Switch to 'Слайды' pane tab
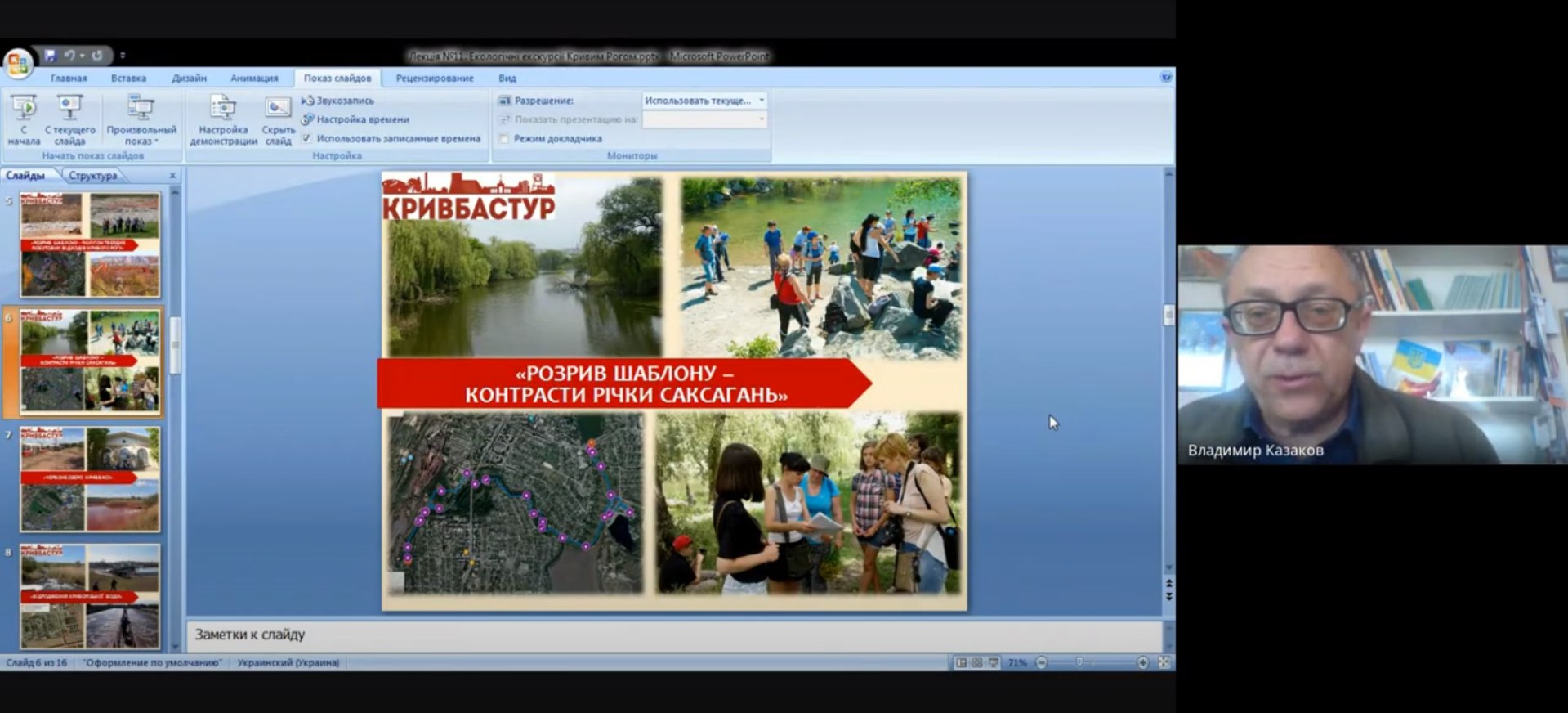This screenshot has height=713, width=1568. pyautogui.click(x=26, y=175)
